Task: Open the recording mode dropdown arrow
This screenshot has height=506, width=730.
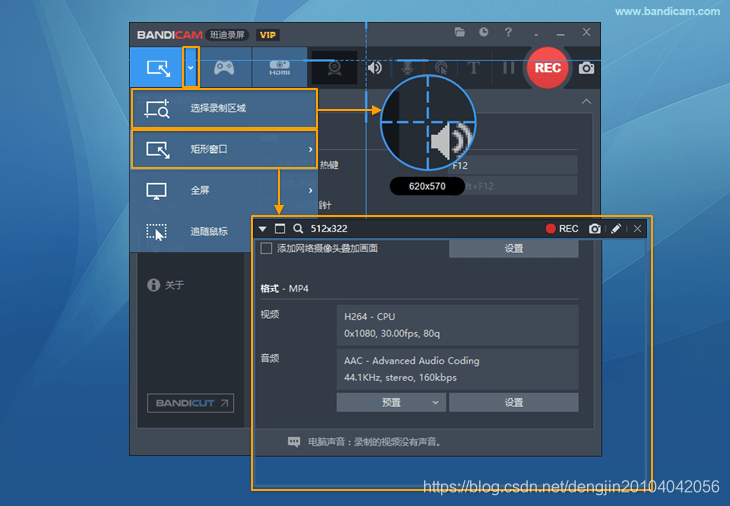Action: tap(190, 67)
